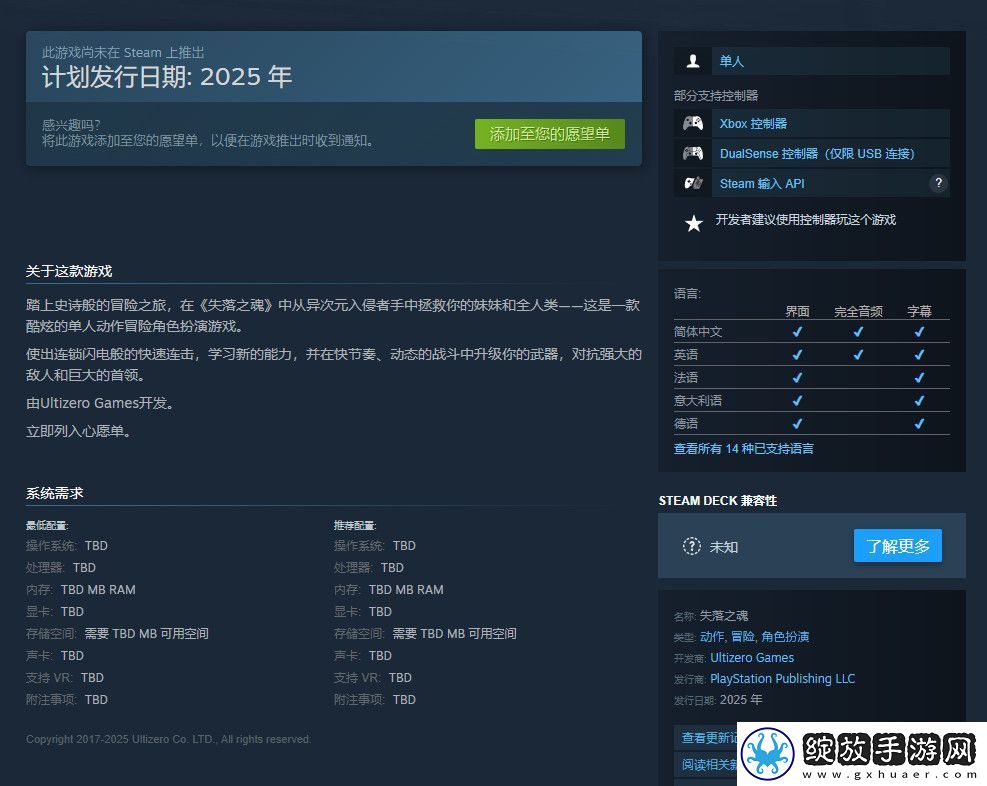Open the Steam Input API question mark help

point(939,183)
